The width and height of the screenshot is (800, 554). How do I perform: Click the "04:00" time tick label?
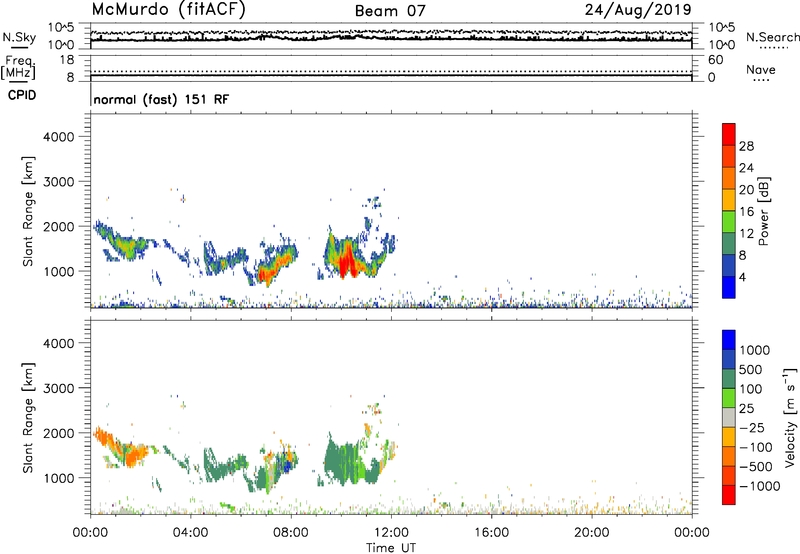click(190, 533)
